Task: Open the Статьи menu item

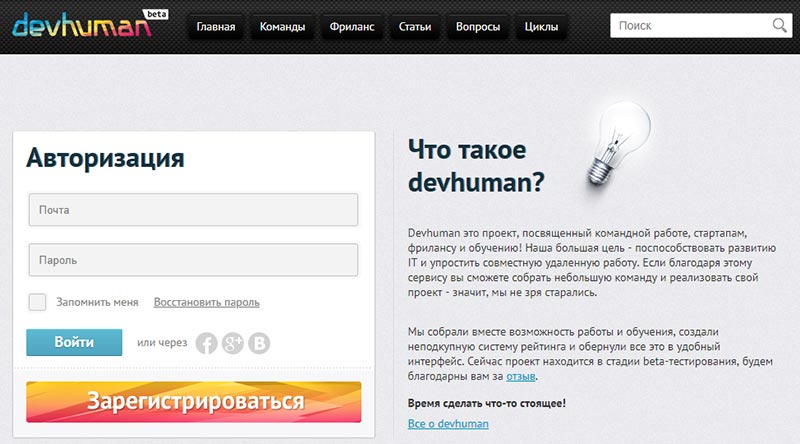Action: point(415,27)
